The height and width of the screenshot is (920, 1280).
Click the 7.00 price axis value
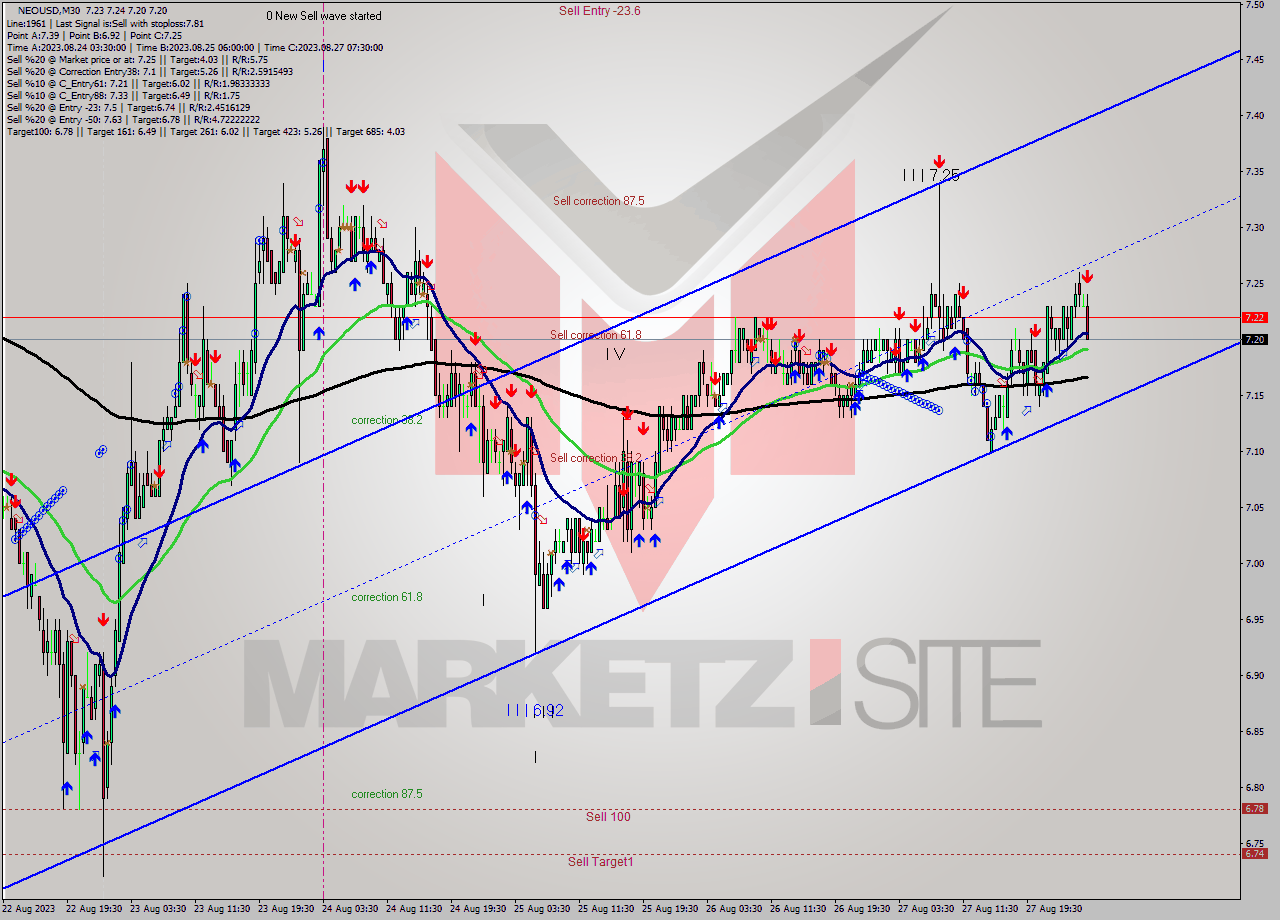point(1255,563)
